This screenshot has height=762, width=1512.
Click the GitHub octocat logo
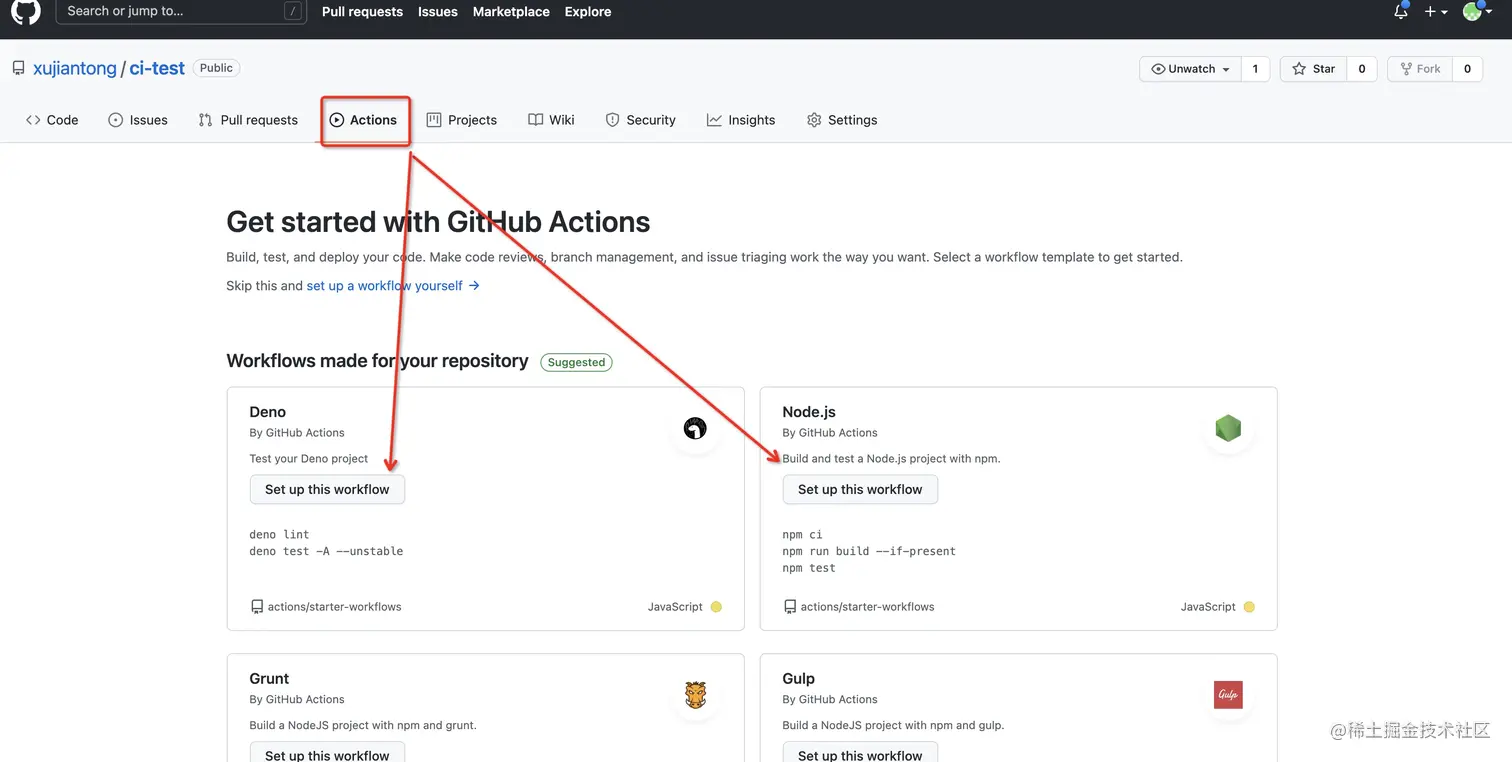click(x=26, y=11)
